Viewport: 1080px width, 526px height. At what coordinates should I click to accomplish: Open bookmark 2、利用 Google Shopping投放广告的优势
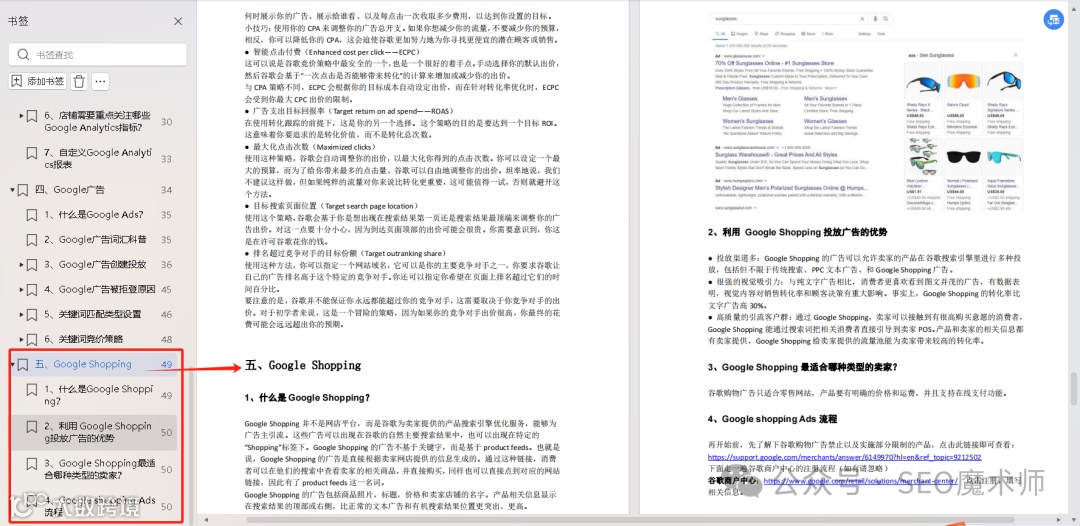pos(98,432)
